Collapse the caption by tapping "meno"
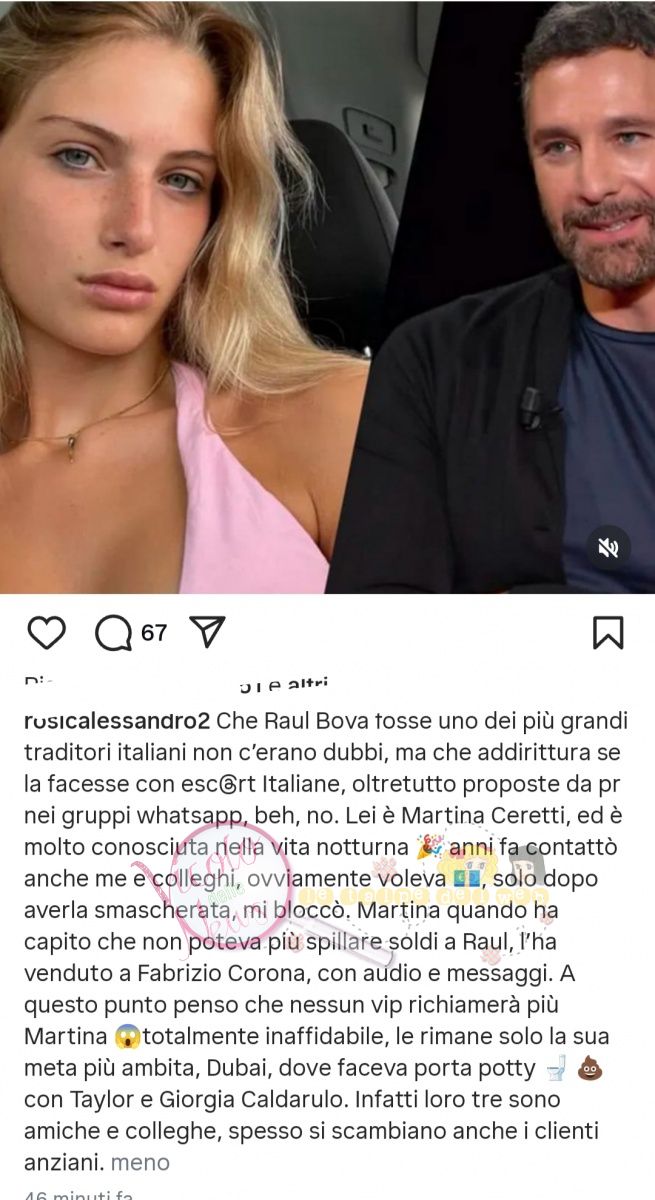The width and height of the screenshot is (655, 1200). [140, 1162]
